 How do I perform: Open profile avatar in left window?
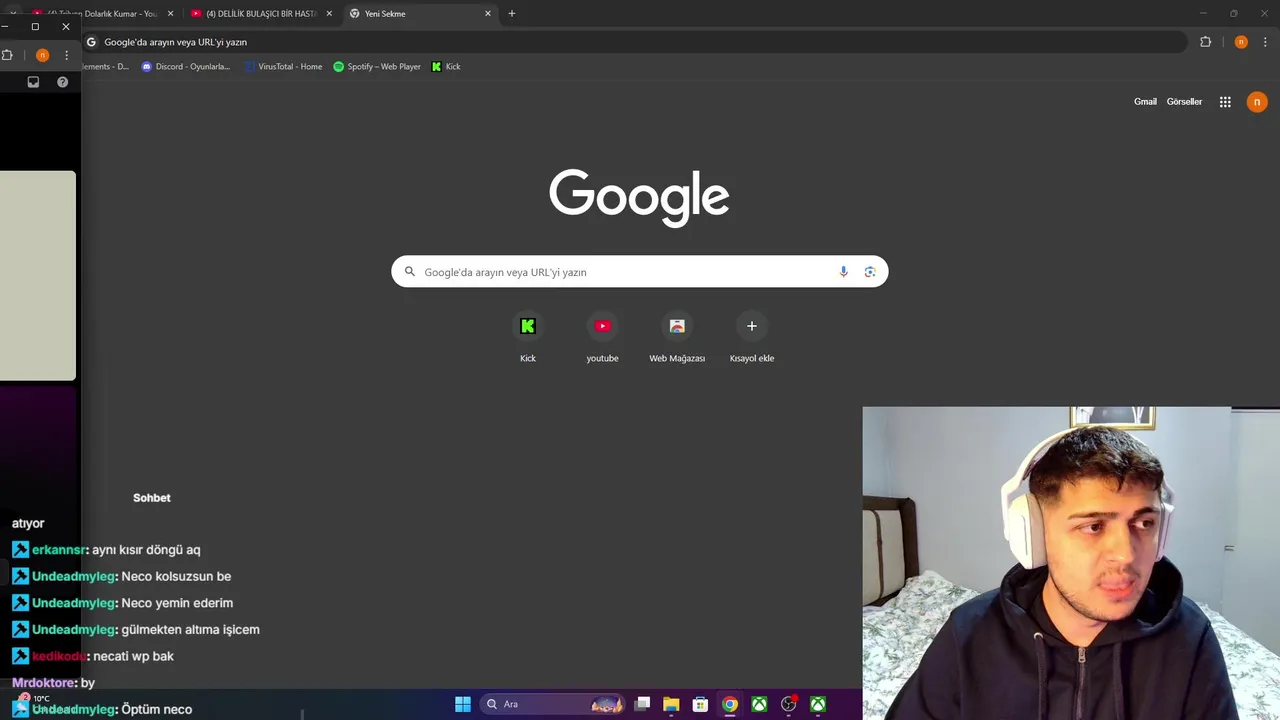[42, 55]
